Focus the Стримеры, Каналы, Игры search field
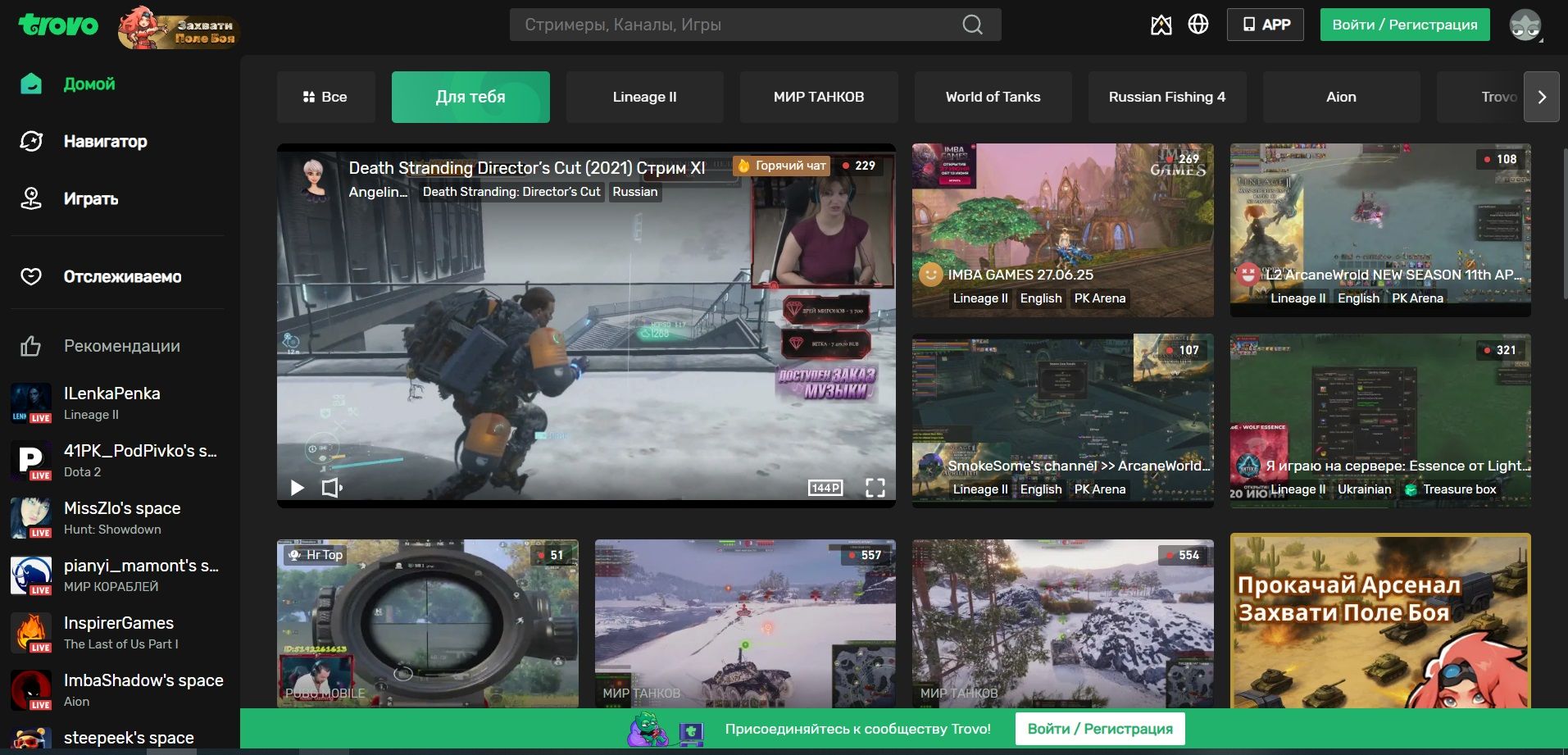 (x=755, y=25)
